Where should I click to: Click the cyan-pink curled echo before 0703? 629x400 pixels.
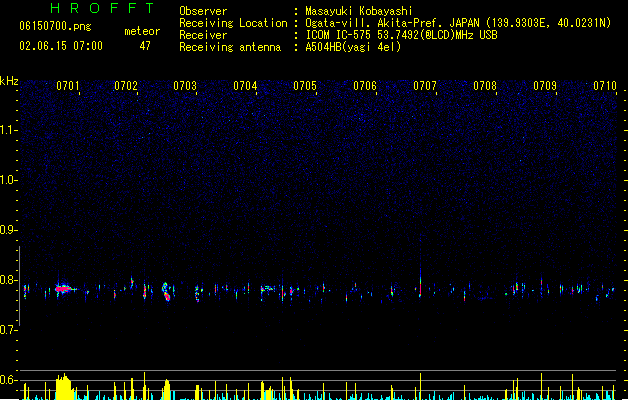pos(166,291)
